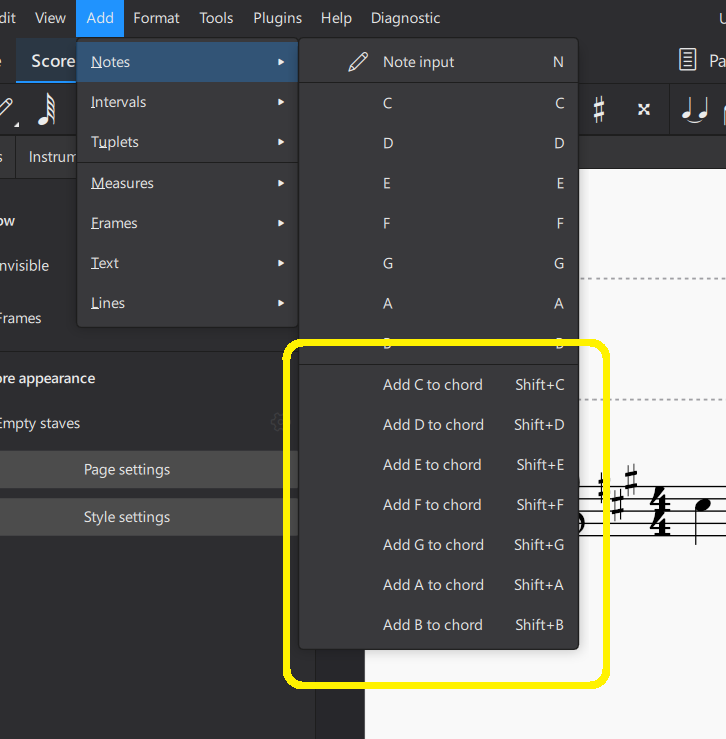Open the Tuplets submenu

[187, 142]
